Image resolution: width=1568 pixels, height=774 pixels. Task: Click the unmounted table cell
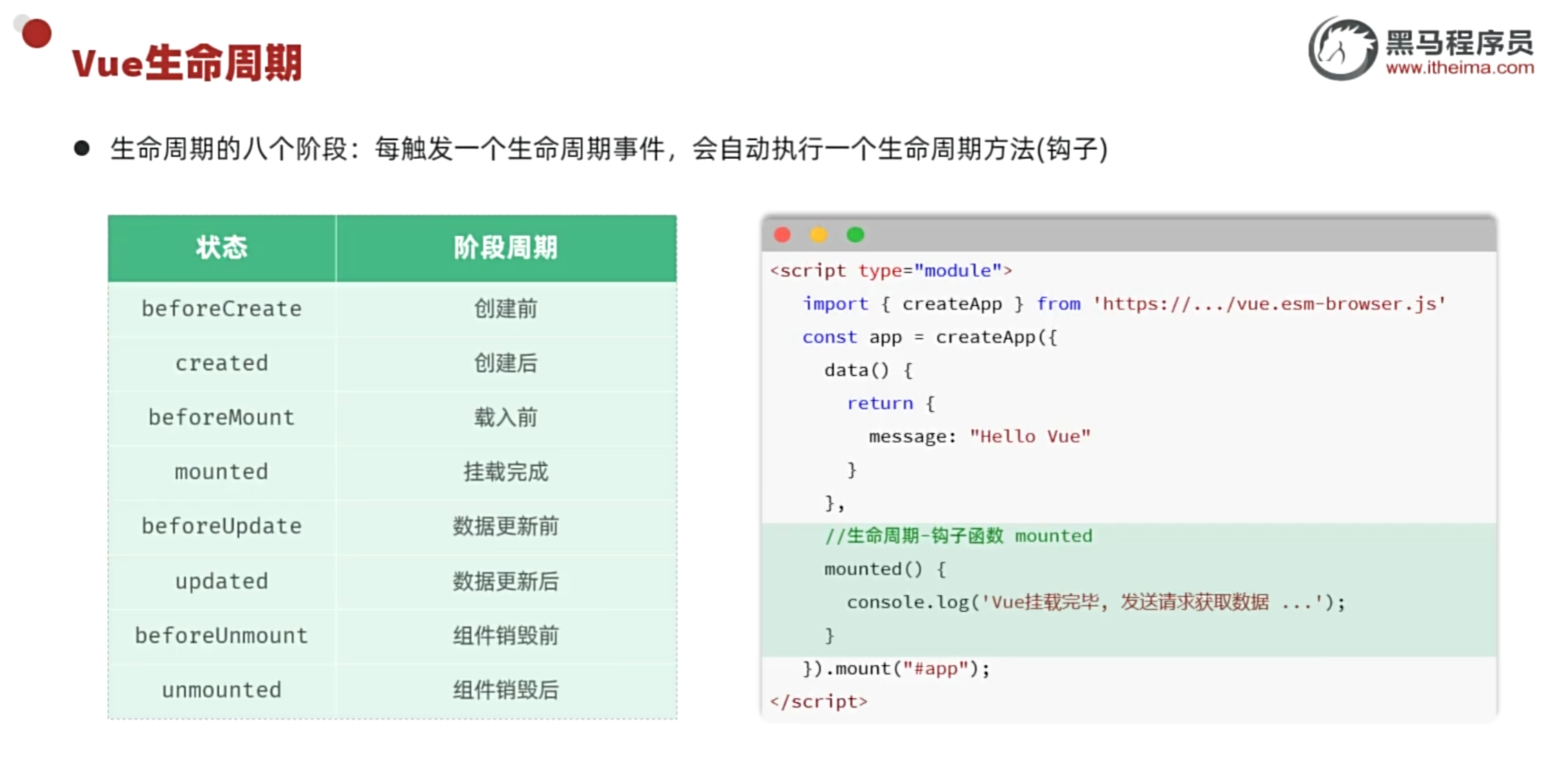[x=222, y=689]
